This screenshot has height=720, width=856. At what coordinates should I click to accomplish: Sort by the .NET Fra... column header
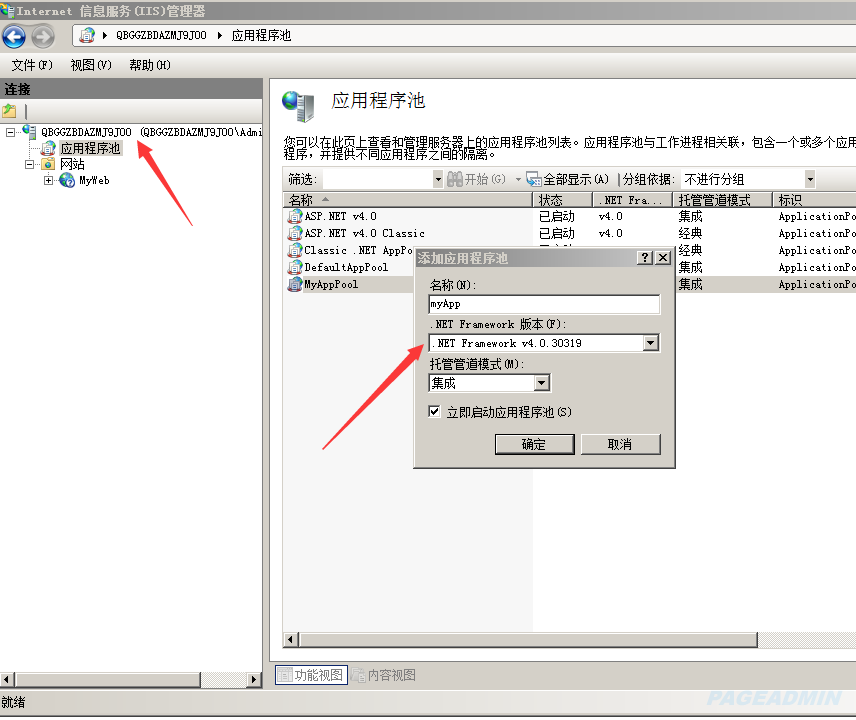(633, 200)
